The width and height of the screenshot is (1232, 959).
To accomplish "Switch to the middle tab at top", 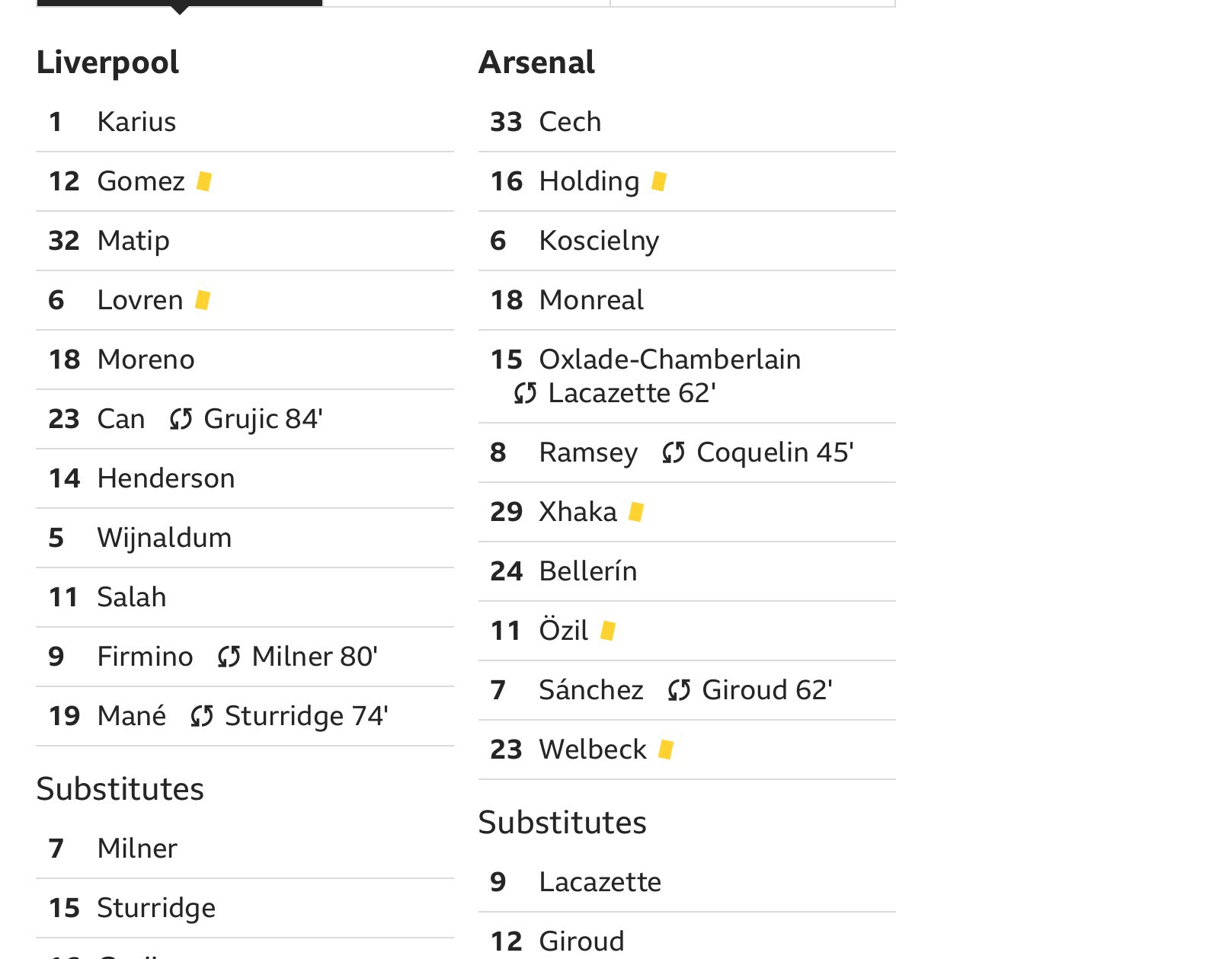I will [x=467, y=4].
